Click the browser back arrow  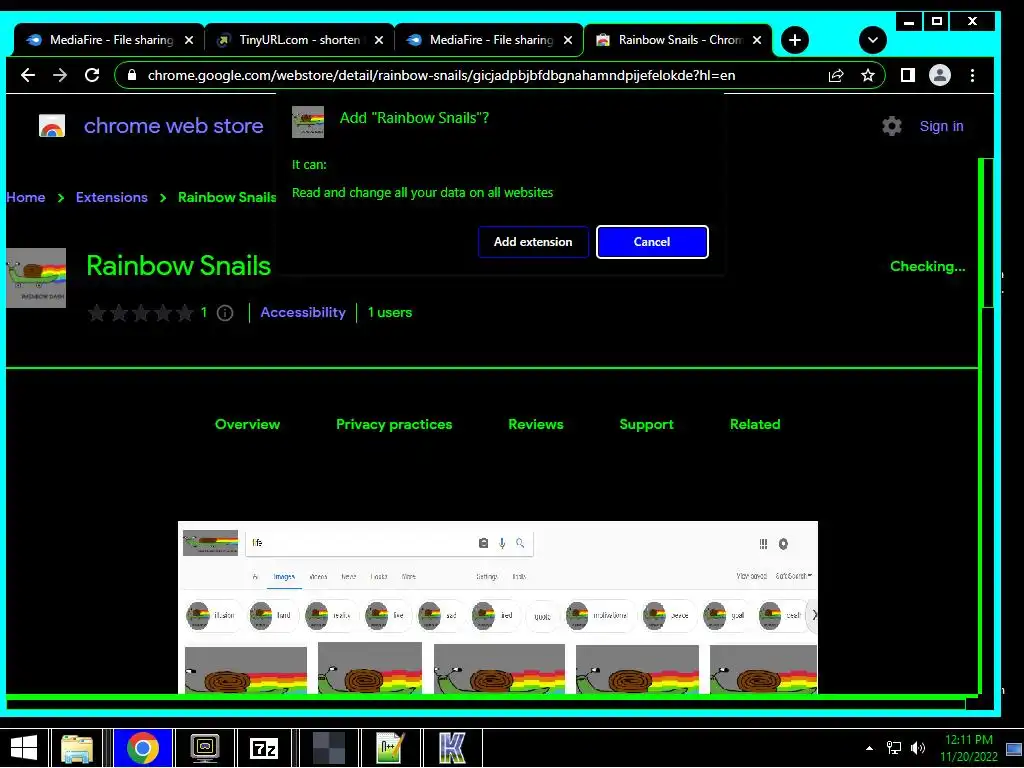[27, 75]
